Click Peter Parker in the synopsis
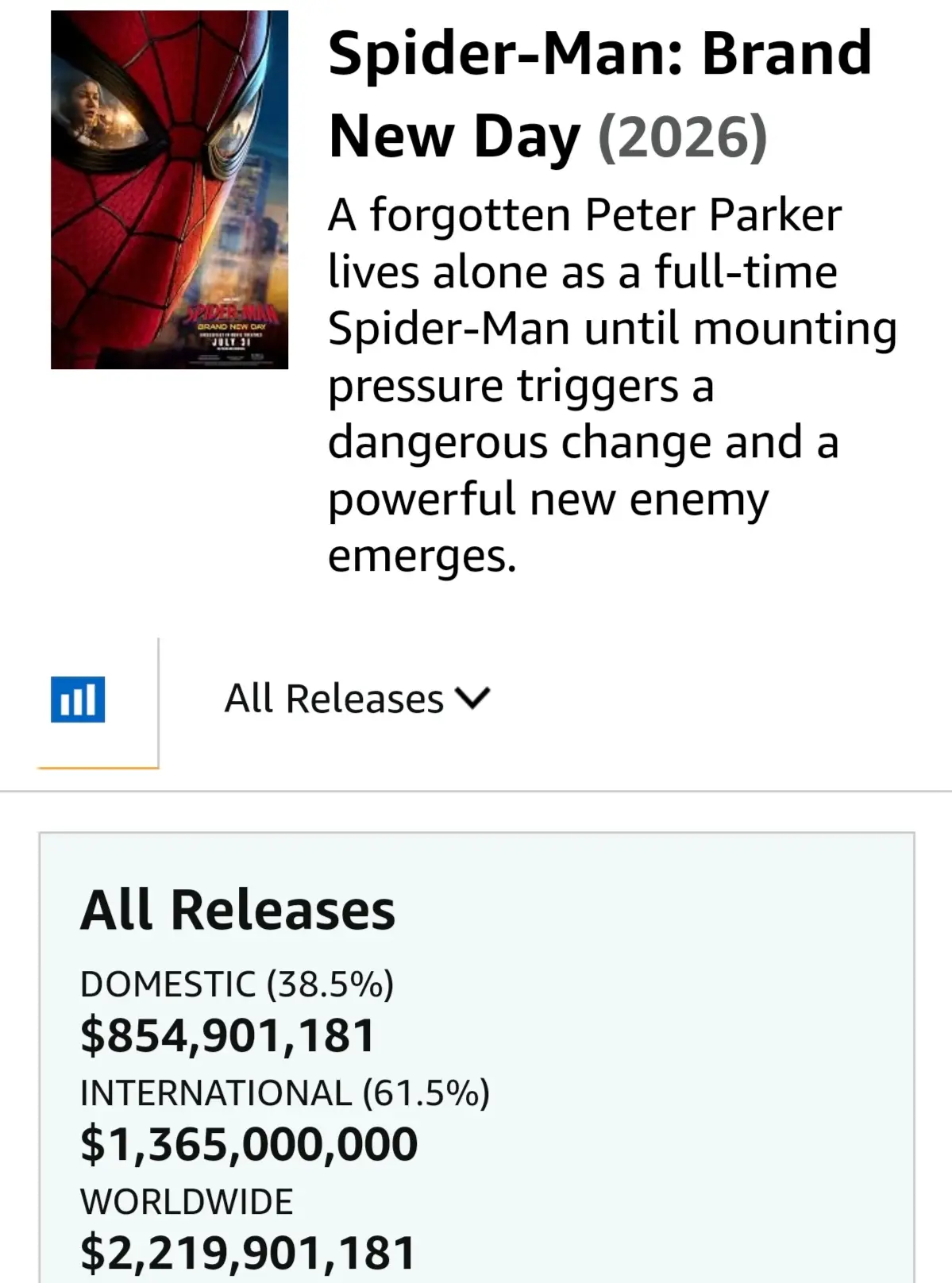 coord(713,214)
